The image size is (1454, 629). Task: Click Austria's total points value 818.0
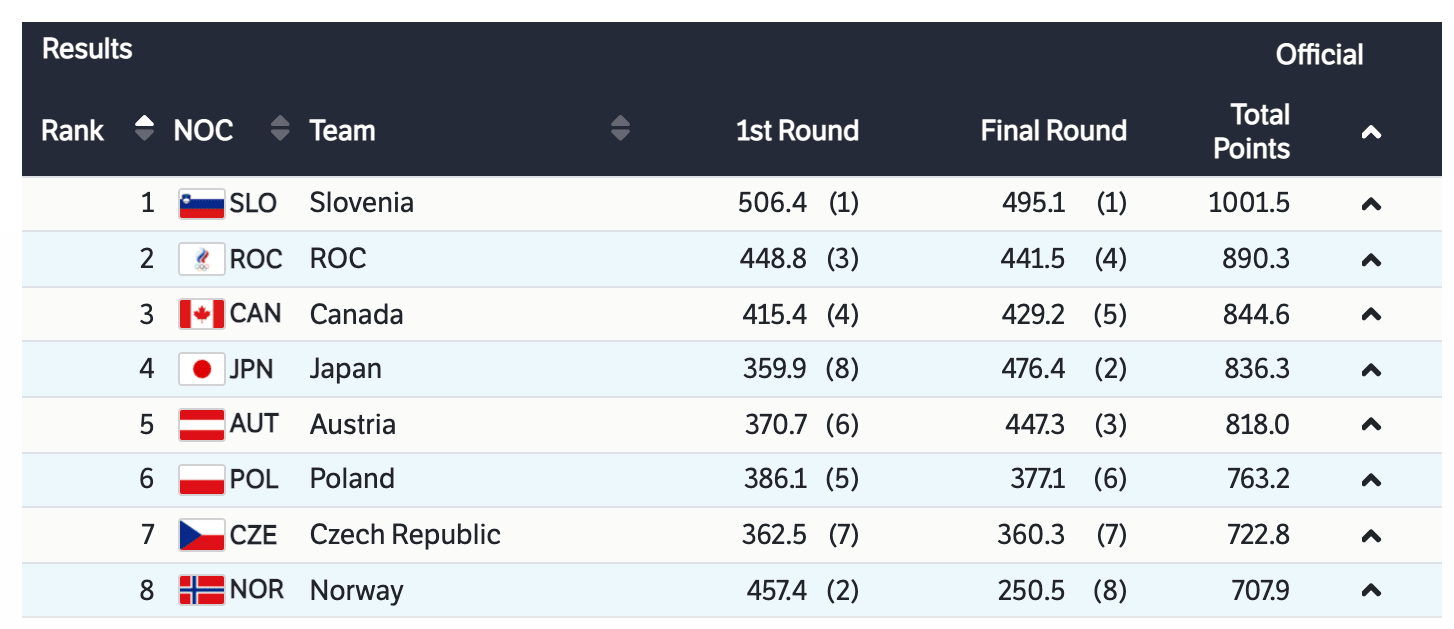point(1258,424)
